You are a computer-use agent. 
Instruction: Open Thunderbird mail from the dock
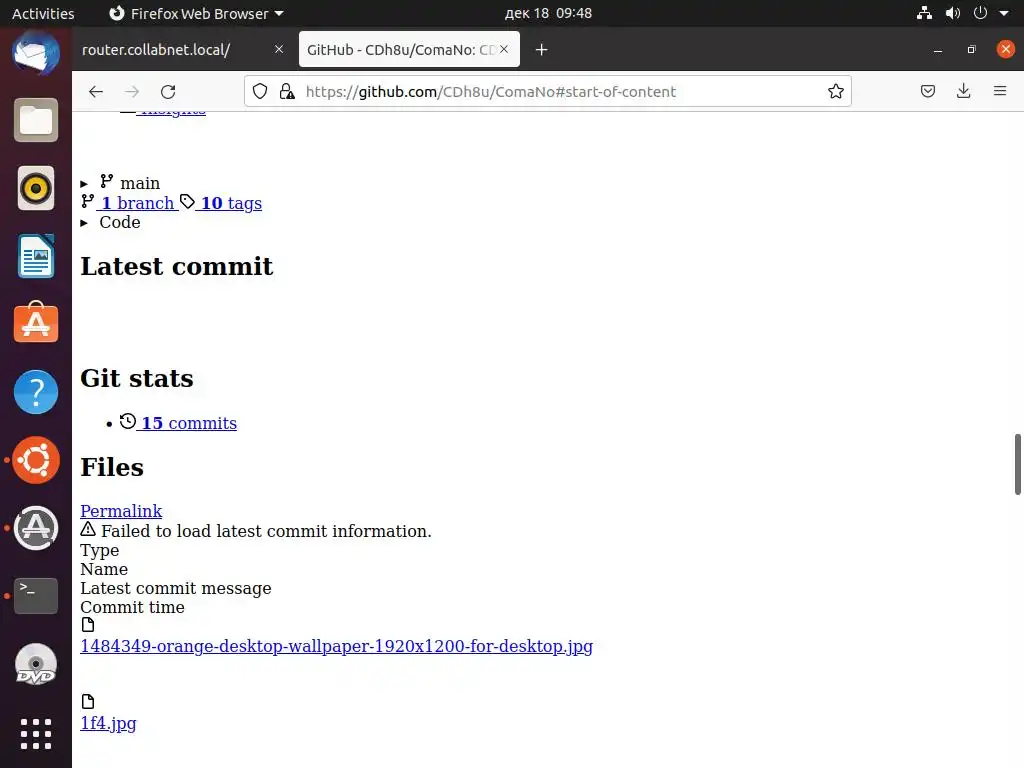[x=36, y=53]
